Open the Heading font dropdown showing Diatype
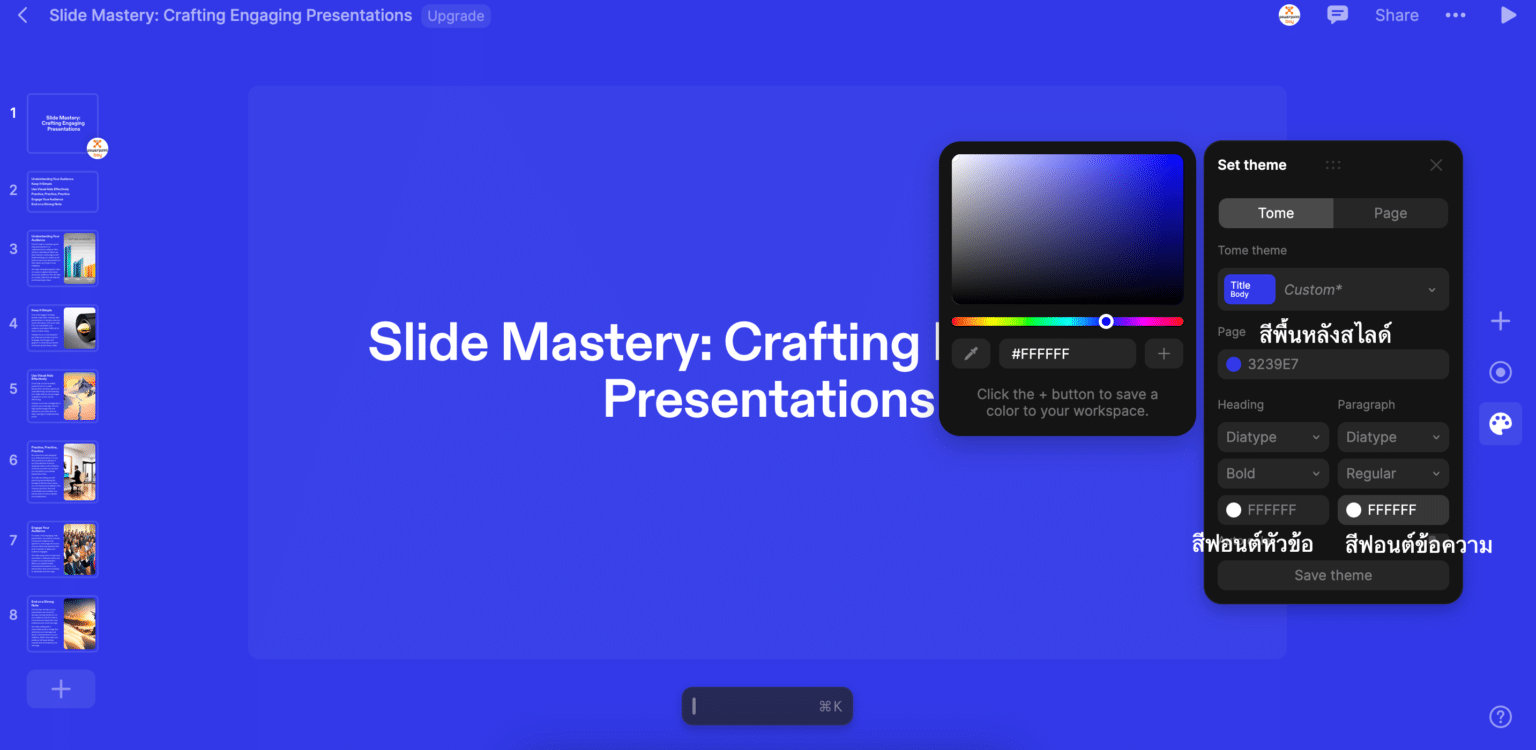The height and width of the screenshot is (750, 1536). coord(1272,437)
